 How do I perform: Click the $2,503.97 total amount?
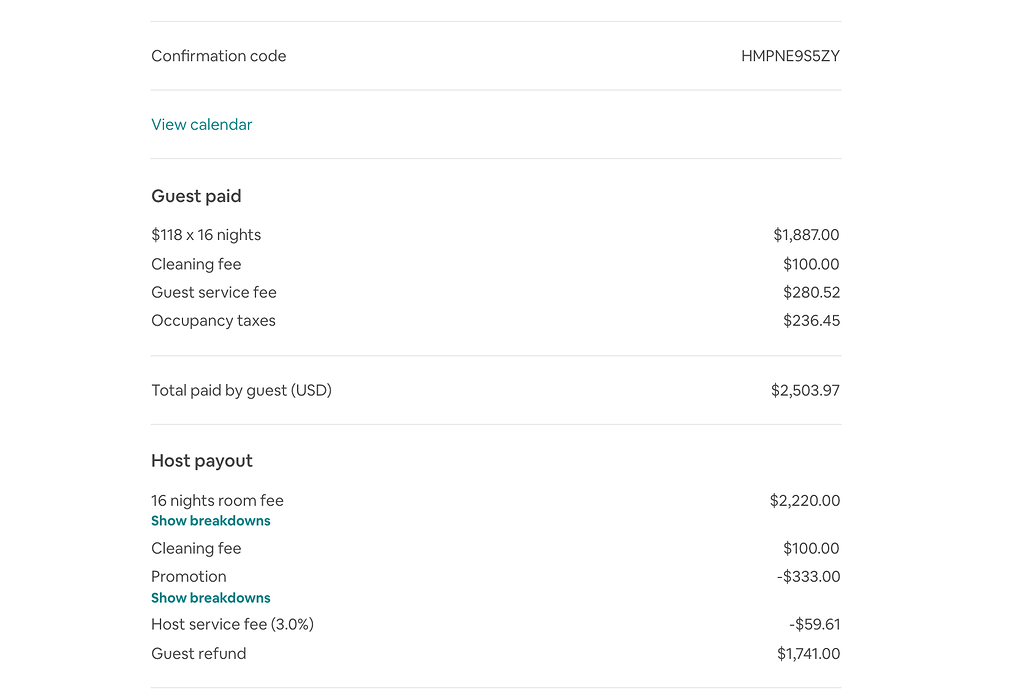805,390
